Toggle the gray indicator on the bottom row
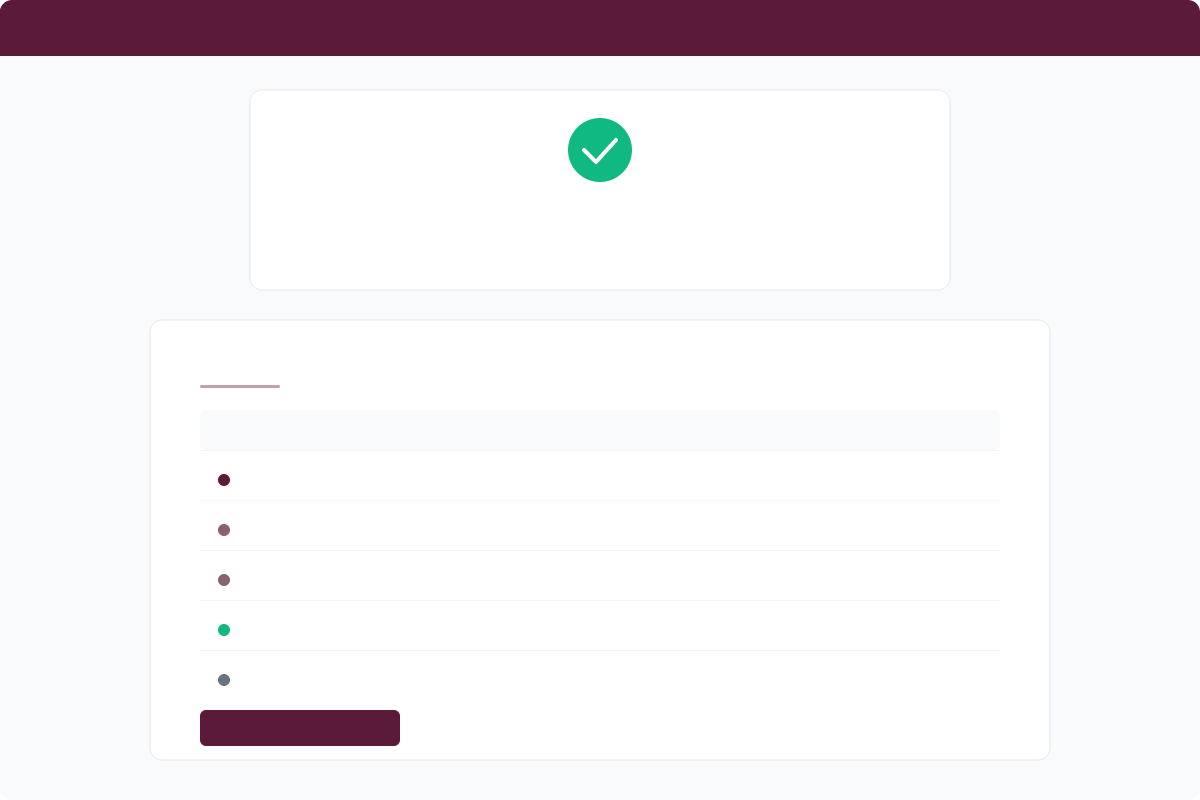 click(224, 680)
